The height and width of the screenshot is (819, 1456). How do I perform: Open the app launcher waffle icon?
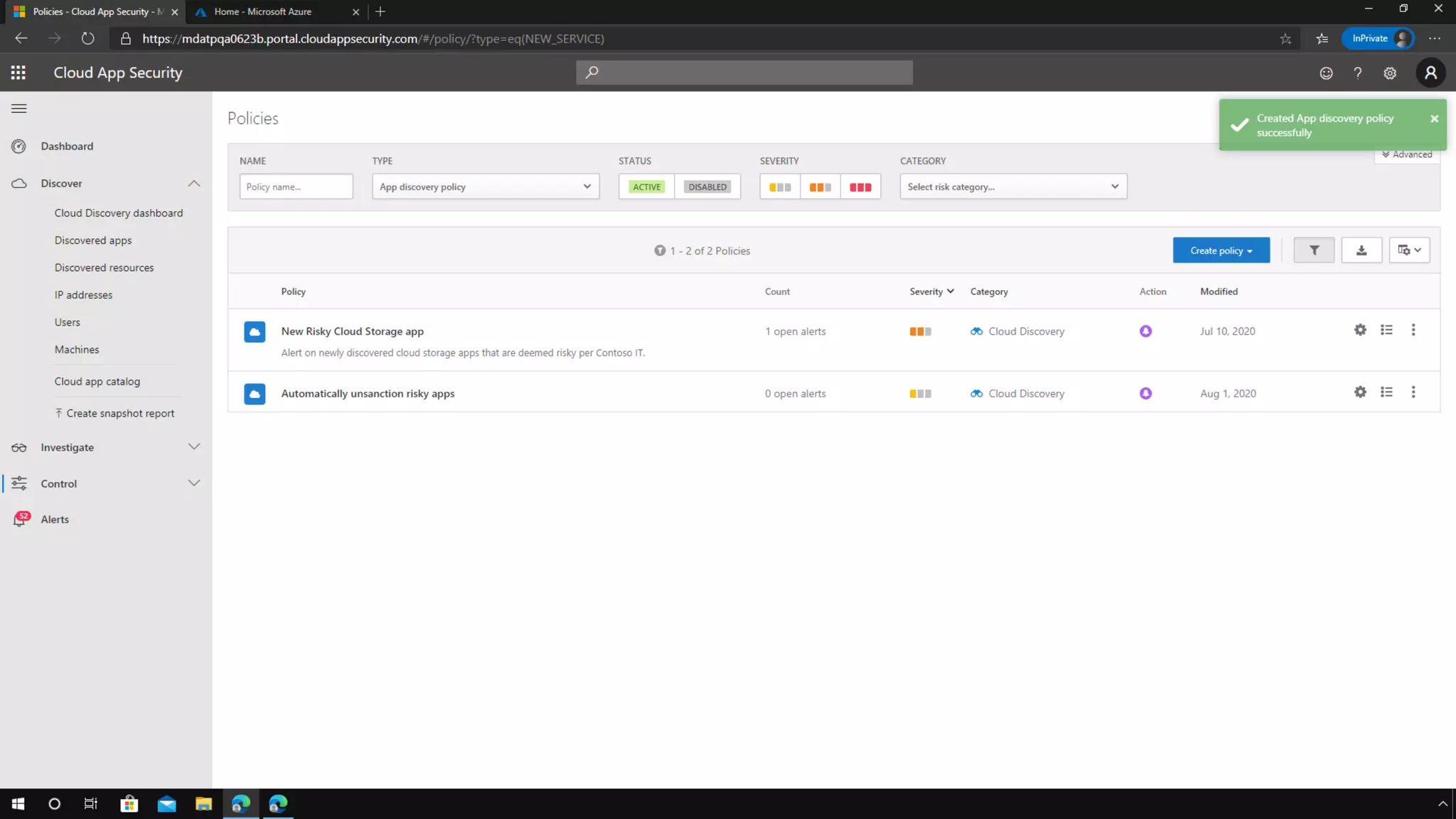18,73
